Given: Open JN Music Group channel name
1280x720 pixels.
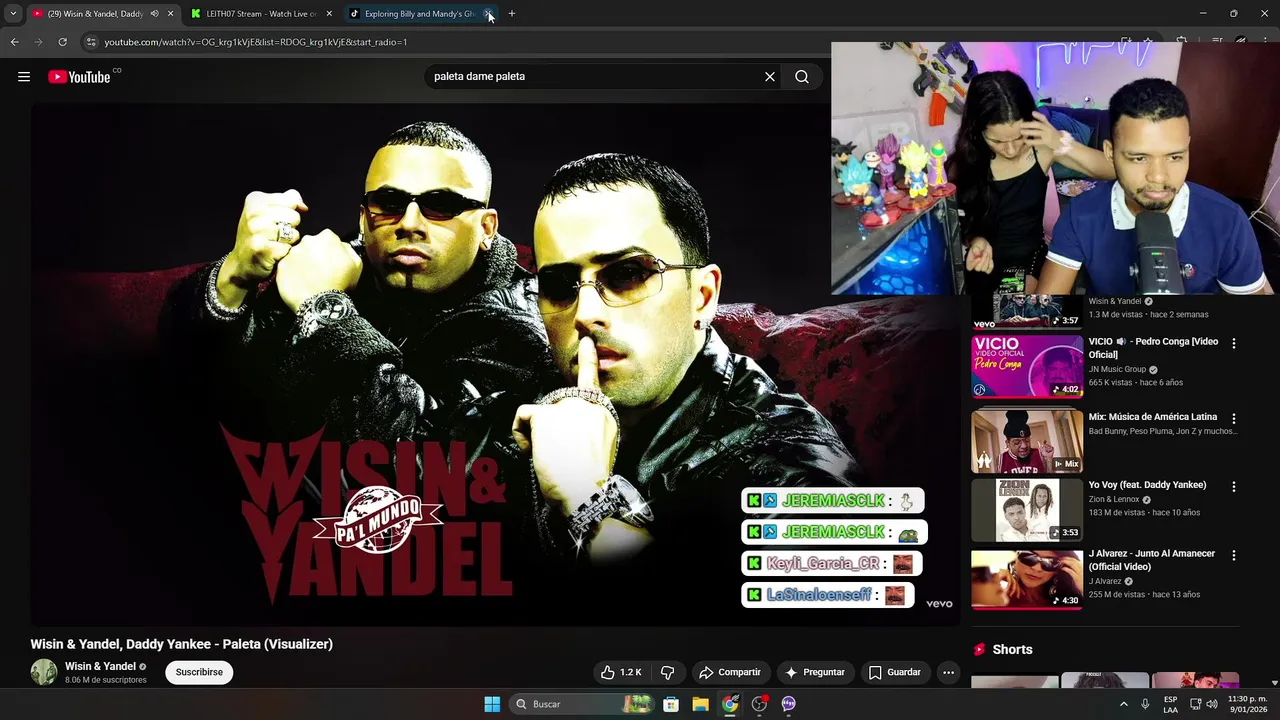Looking at the screenshot, I should tap(1117, 370).
